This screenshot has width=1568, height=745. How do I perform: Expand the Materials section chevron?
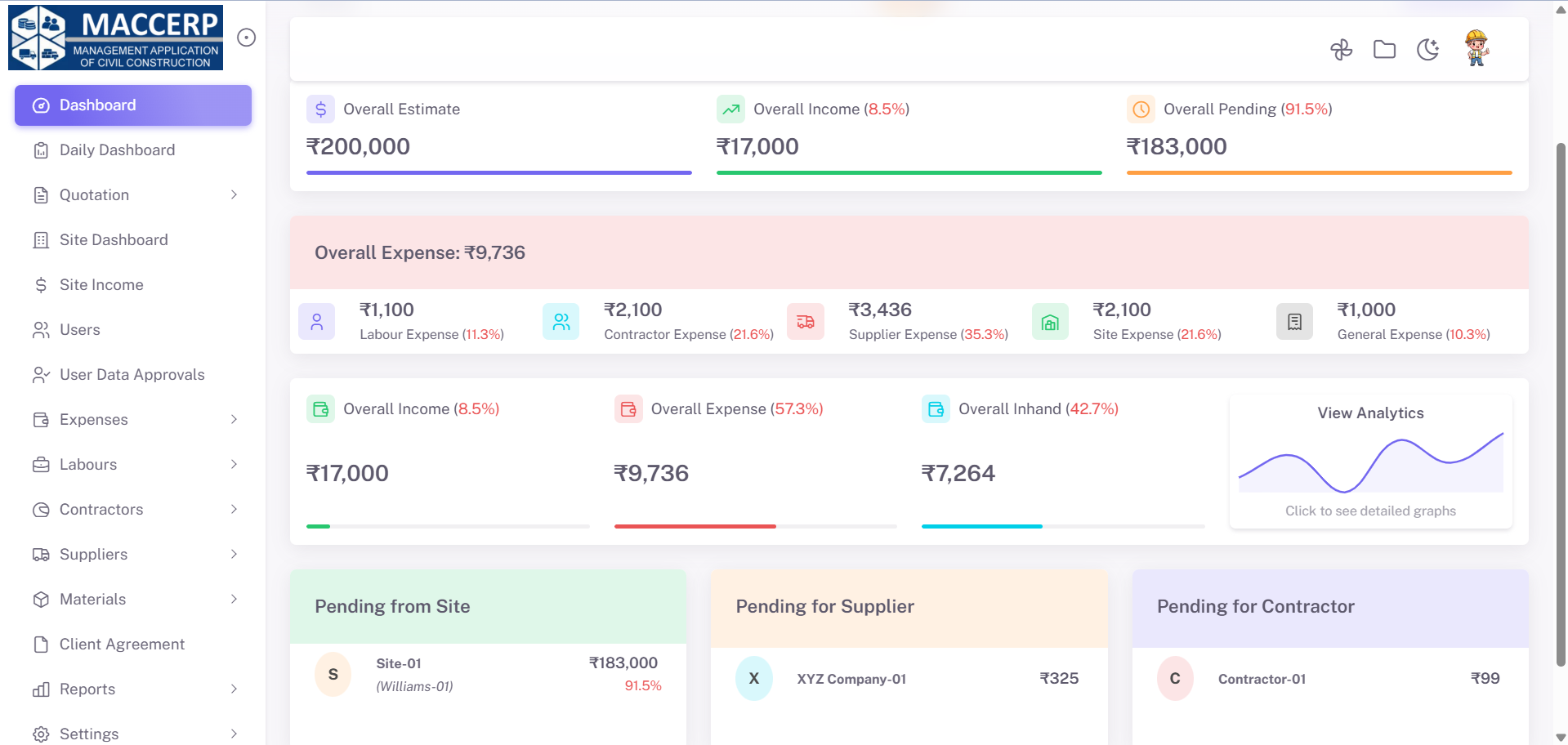(x=235, y=599)
